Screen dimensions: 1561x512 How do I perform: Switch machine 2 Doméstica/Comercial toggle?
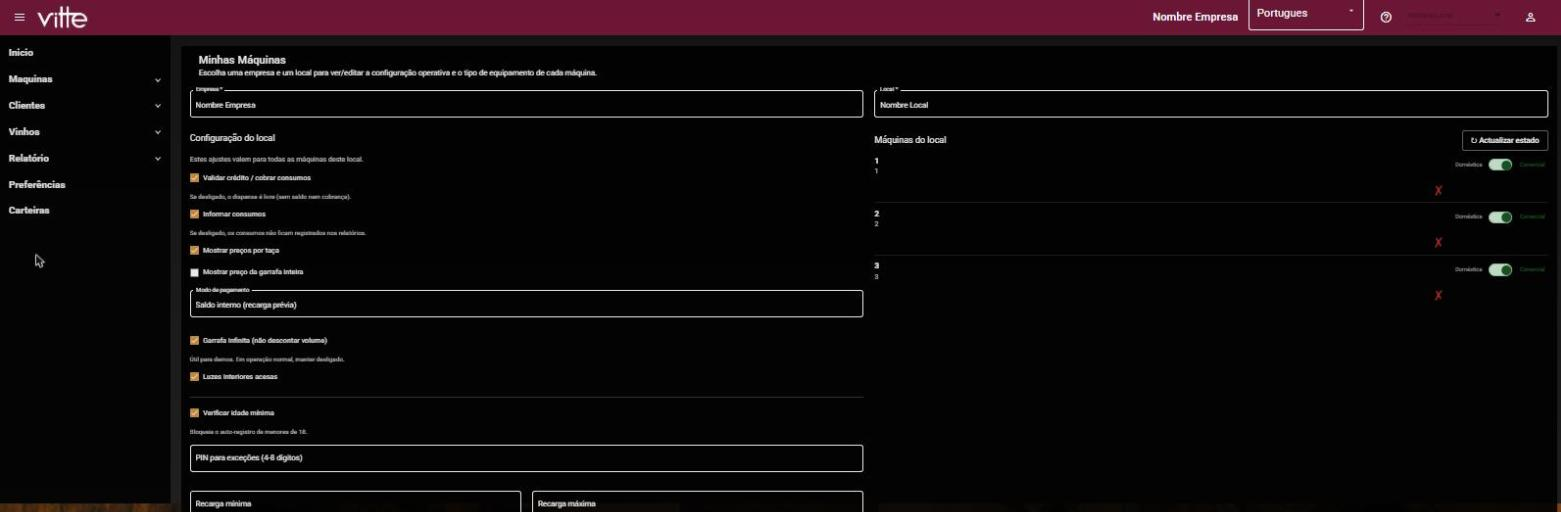tap(1500, 217)
